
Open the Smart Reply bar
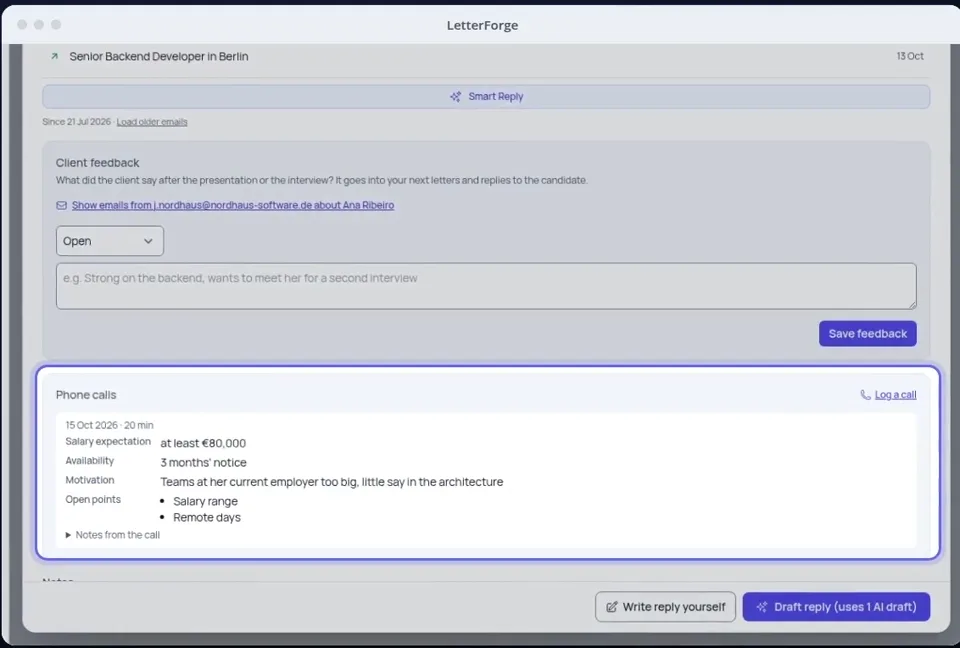(486, 97)
